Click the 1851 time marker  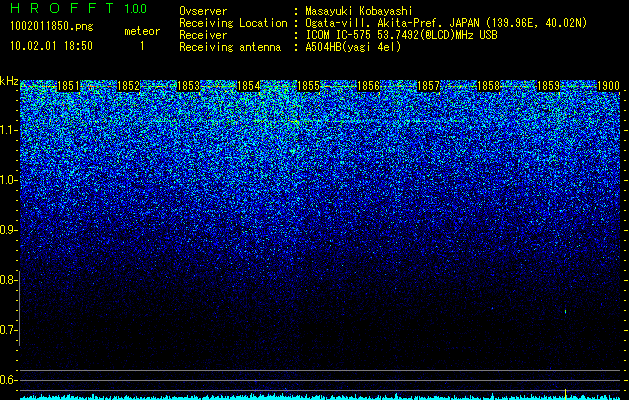[68, 86]
